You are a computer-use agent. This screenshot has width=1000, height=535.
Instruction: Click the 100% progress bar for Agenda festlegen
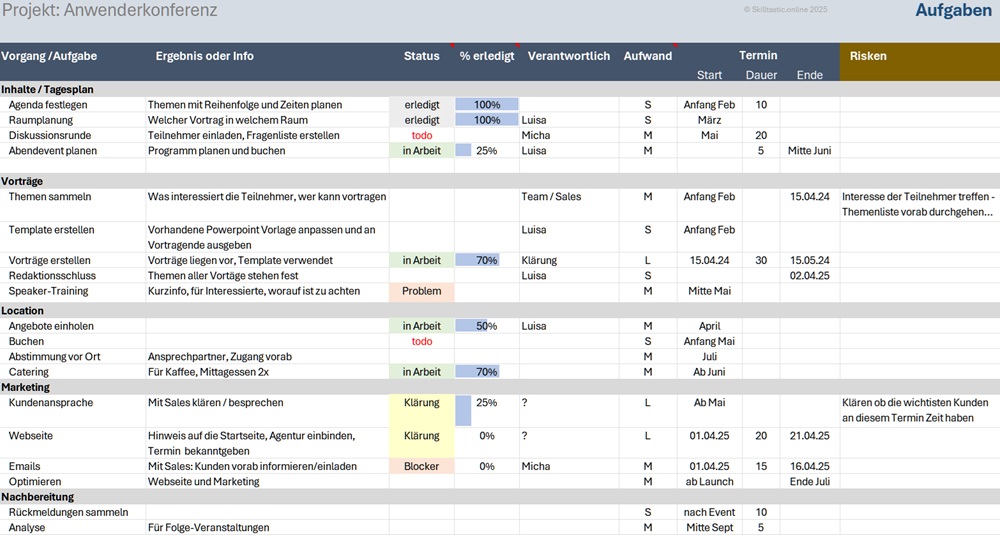(x=487, y=105)
